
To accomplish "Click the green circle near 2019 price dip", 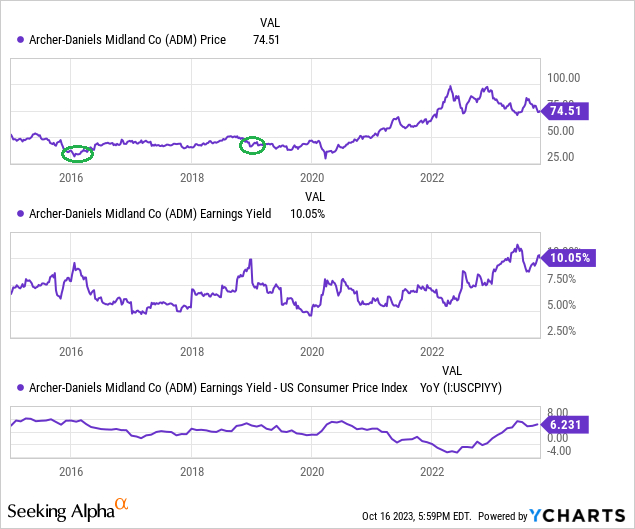I will coord(252,145).
